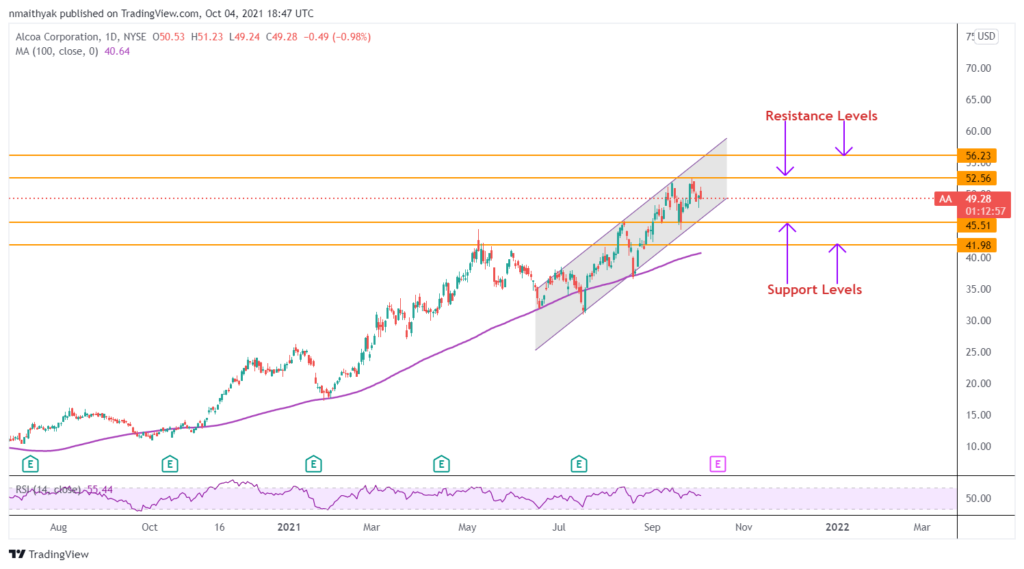Click the earnings E marker near July
This screenshot has height=569, width=1024.
[x=578, y=463]
